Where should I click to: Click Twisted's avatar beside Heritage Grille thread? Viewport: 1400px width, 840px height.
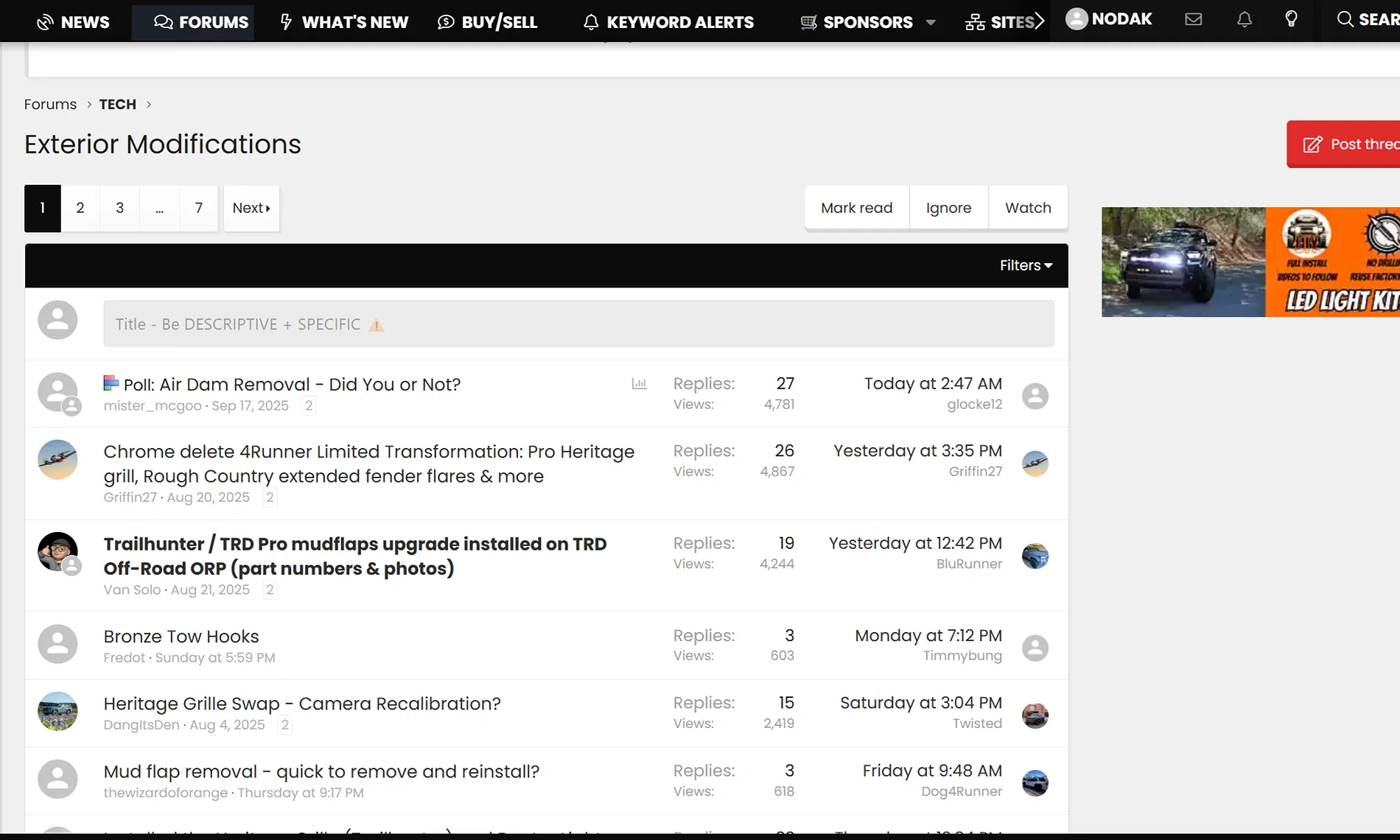[1035, 715]
